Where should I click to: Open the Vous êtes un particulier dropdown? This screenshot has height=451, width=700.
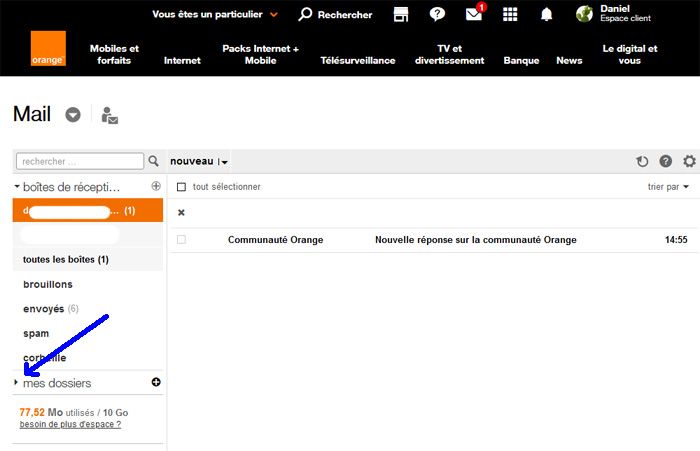click(215, 14)
